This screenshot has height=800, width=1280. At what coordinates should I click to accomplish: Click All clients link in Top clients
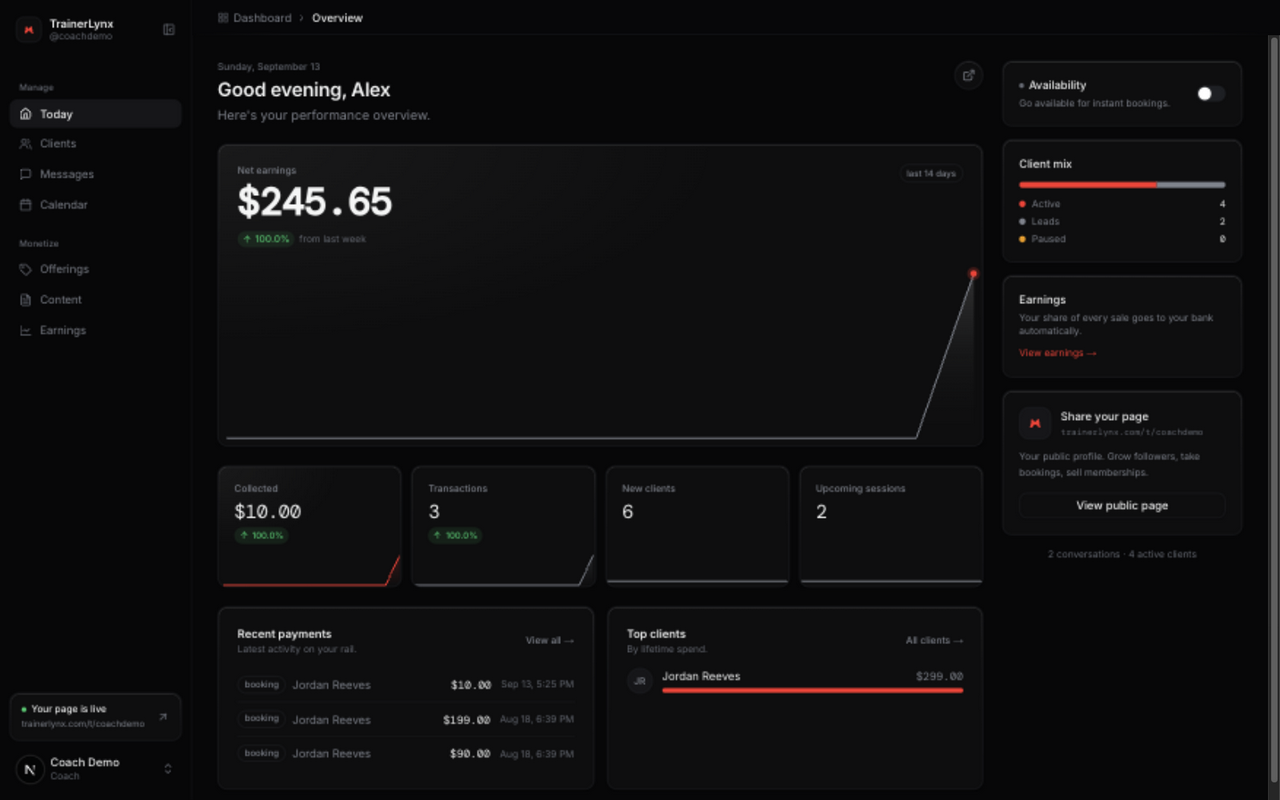pyautogui.click(x=935, y=640)
